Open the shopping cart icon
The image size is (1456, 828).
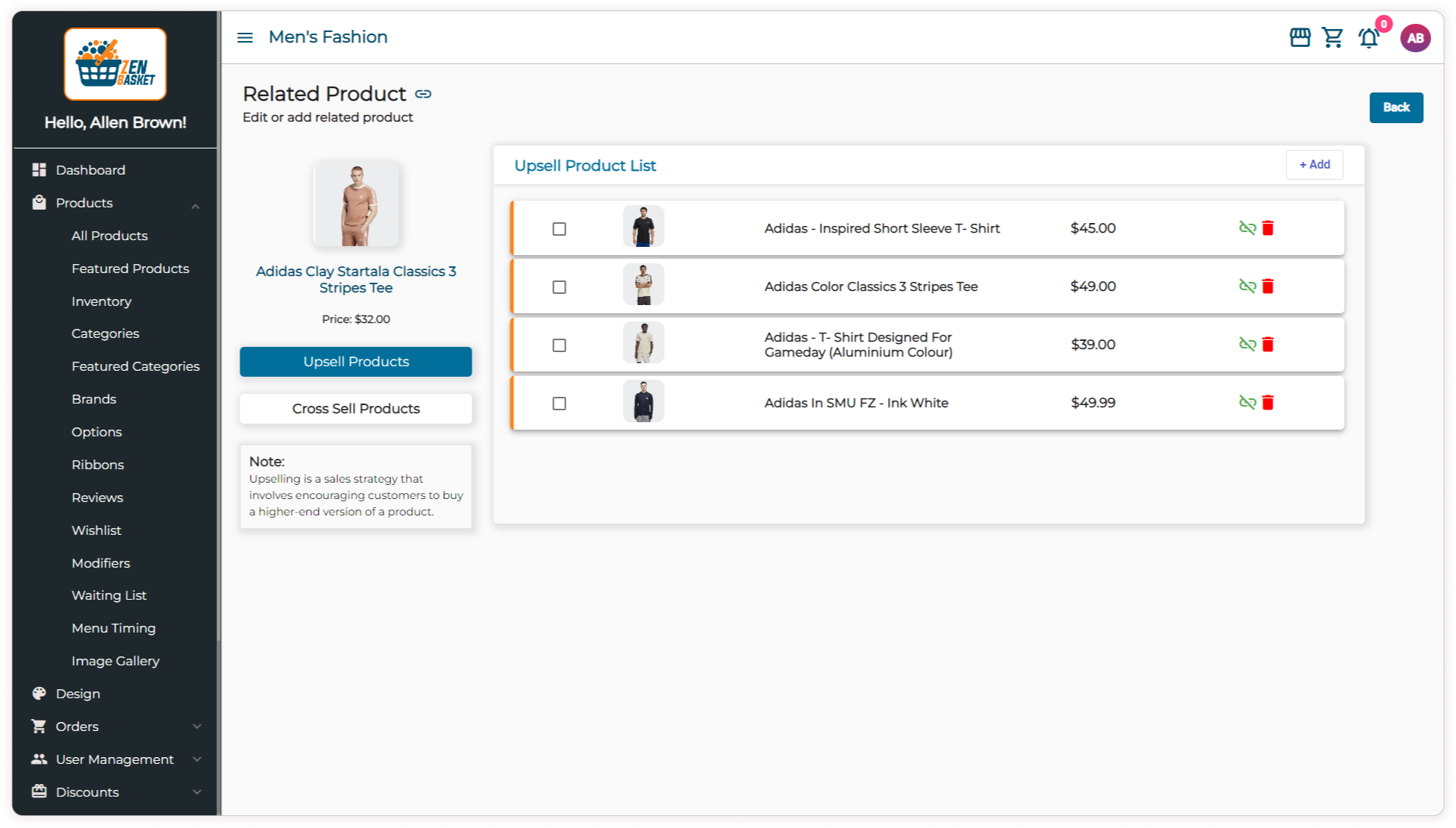point(1333,37)
